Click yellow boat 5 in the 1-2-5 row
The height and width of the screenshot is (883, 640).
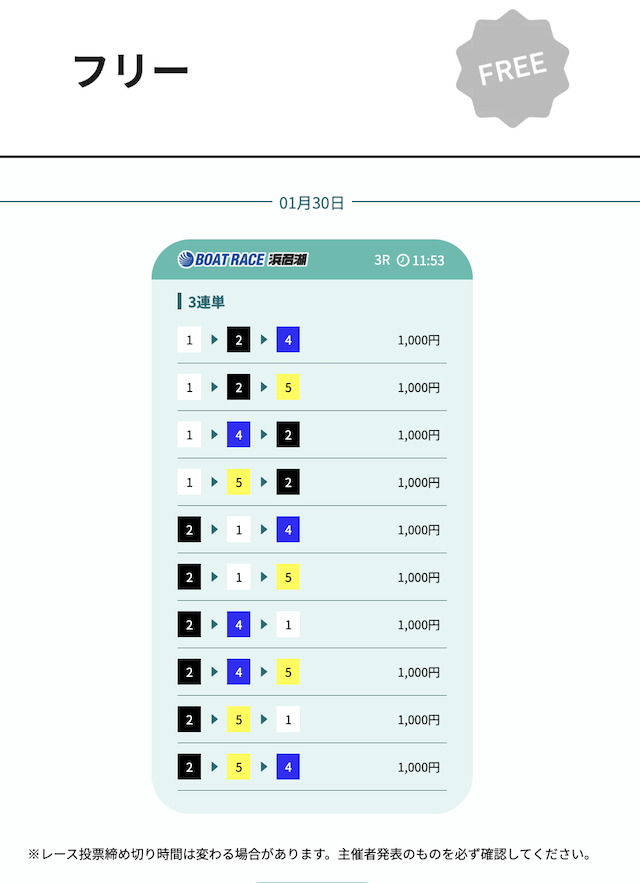coord(288,387)
